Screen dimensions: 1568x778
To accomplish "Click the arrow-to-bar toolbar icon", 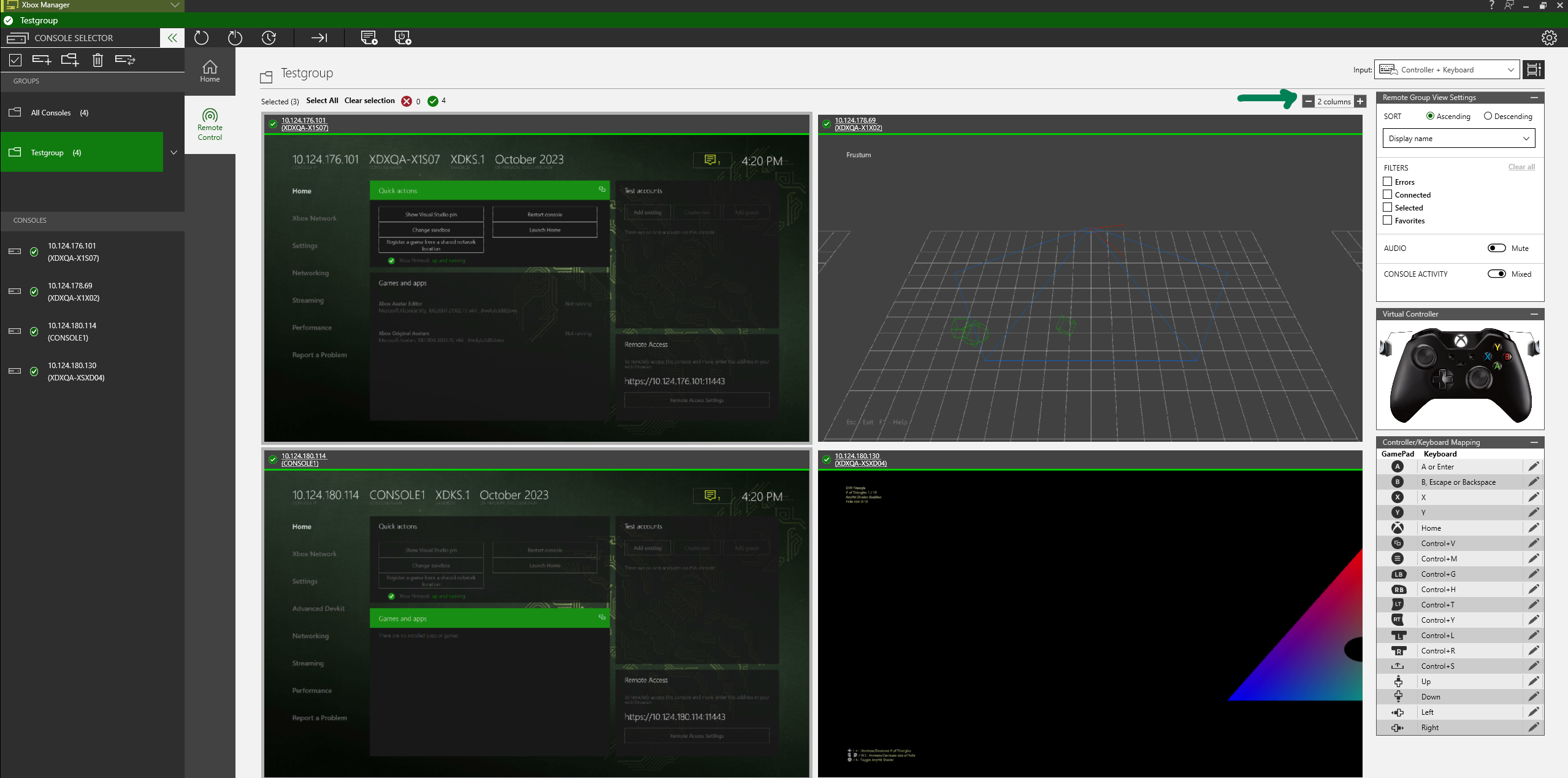I will [319, 38].
